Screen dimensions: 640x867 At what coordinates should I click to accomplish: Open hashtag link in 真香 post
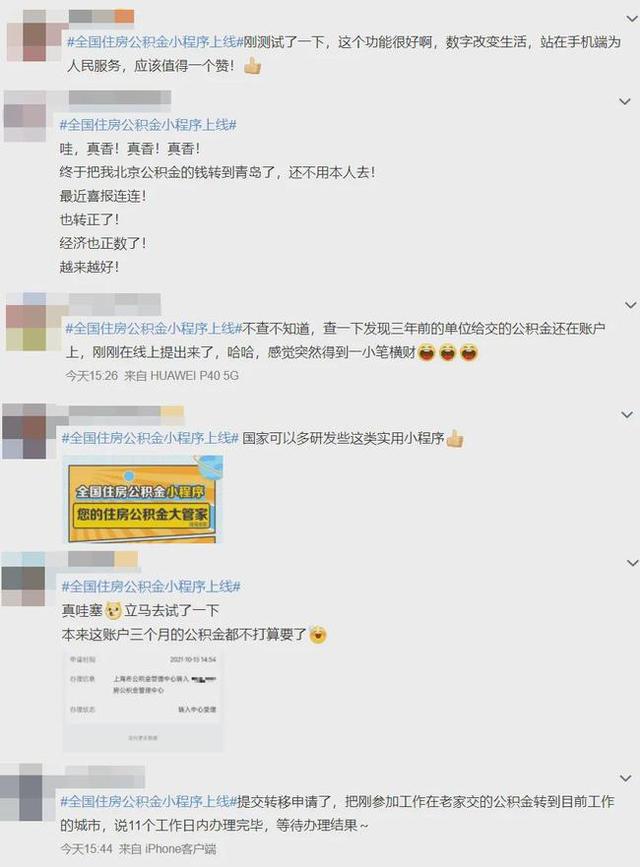coord(148,125)
